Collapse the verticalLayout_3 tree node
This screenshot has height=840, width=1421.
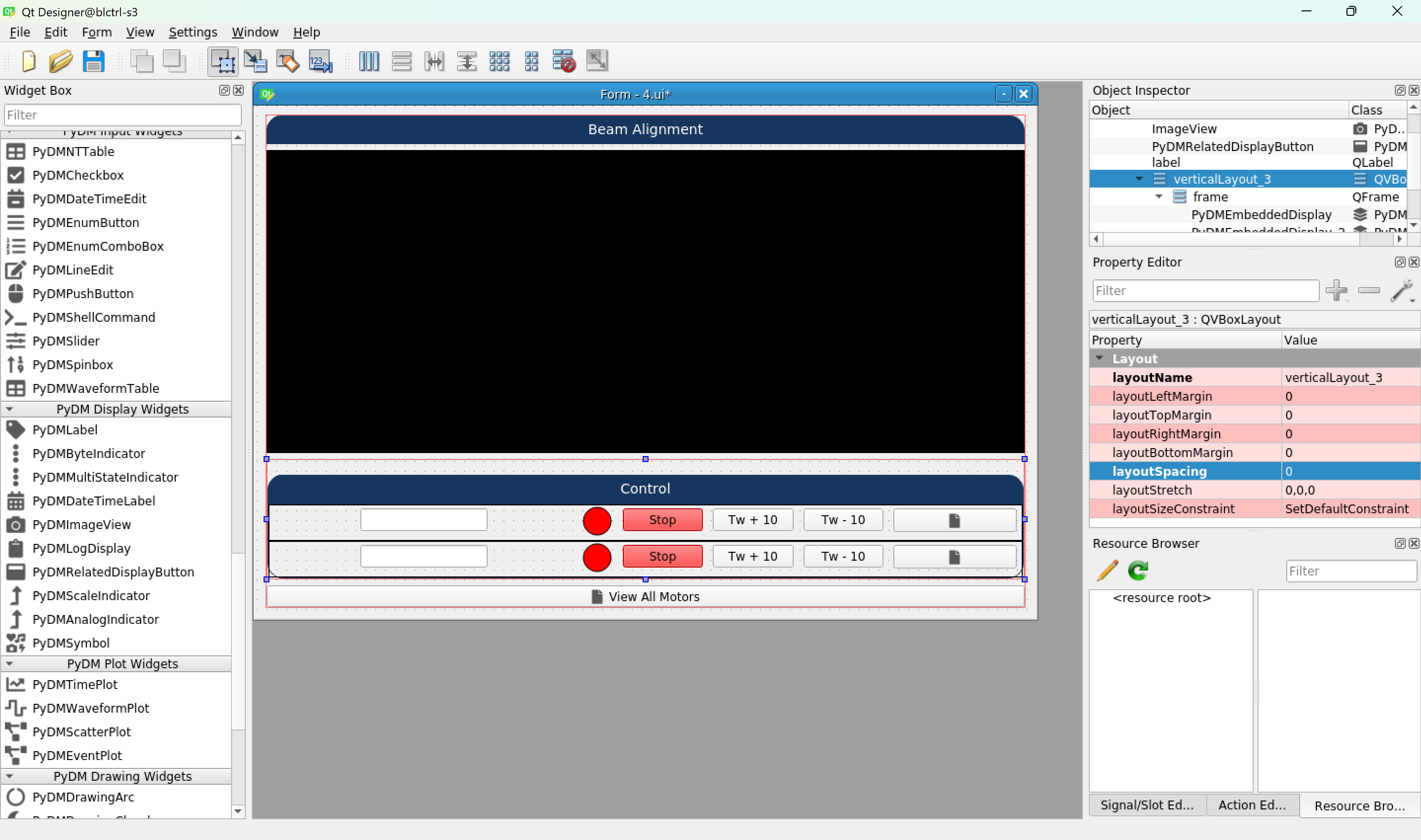1139,179
